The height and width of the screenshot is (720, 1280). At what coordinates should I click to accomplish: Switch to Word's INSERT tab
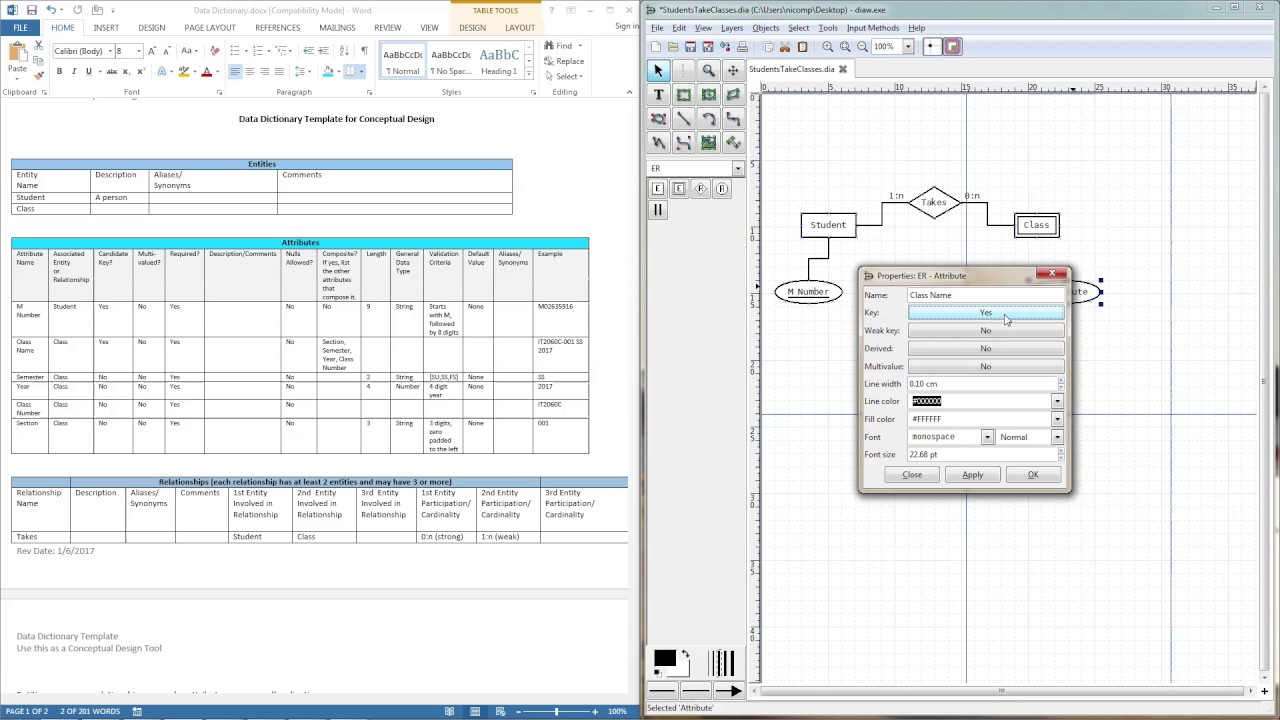click(x=106, y=28)
